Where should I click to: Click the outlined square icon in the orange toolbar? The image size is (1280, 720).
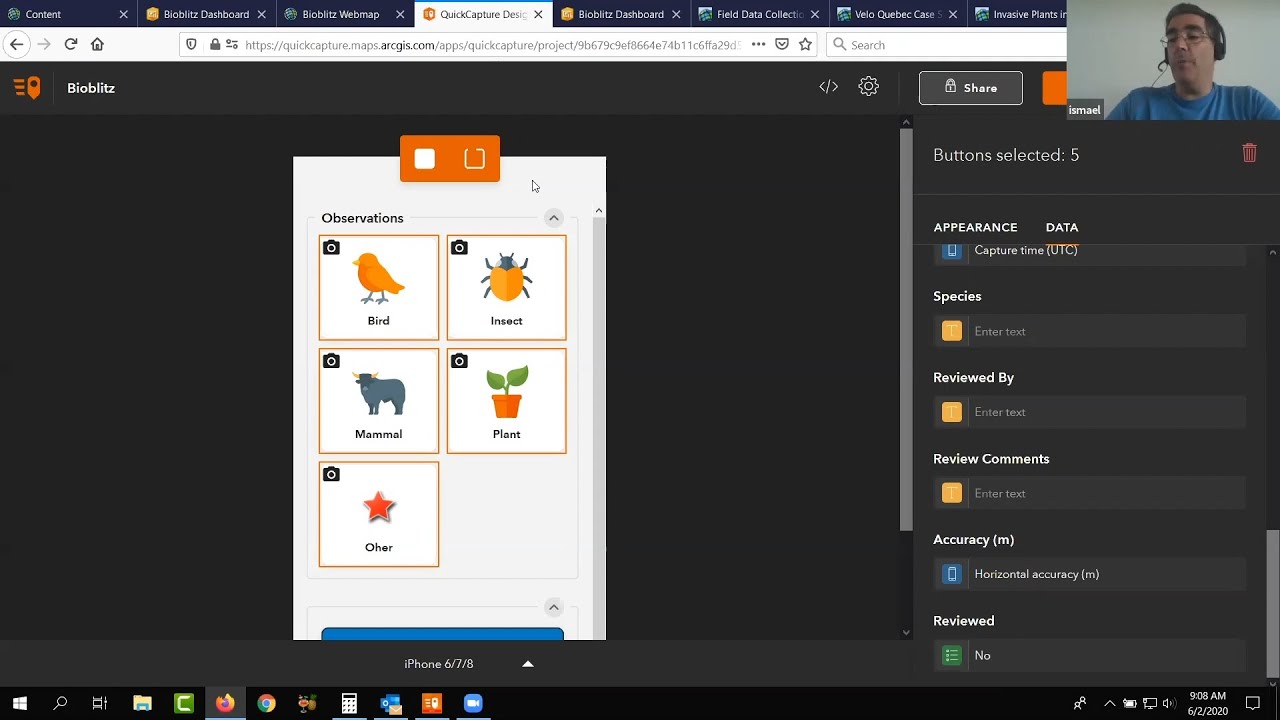475,159
